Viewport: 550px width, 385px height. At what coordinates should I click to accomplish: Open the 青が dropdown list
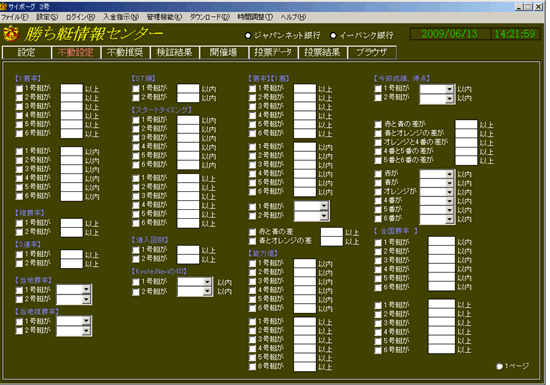pyautogui.click(x=449, y=183)
